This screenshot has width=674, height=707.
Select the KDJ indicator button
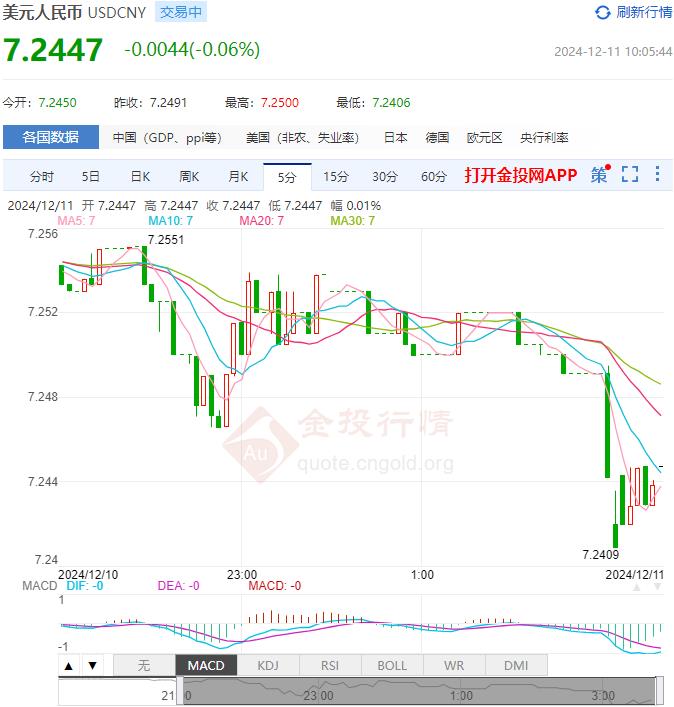pos(268,666)
